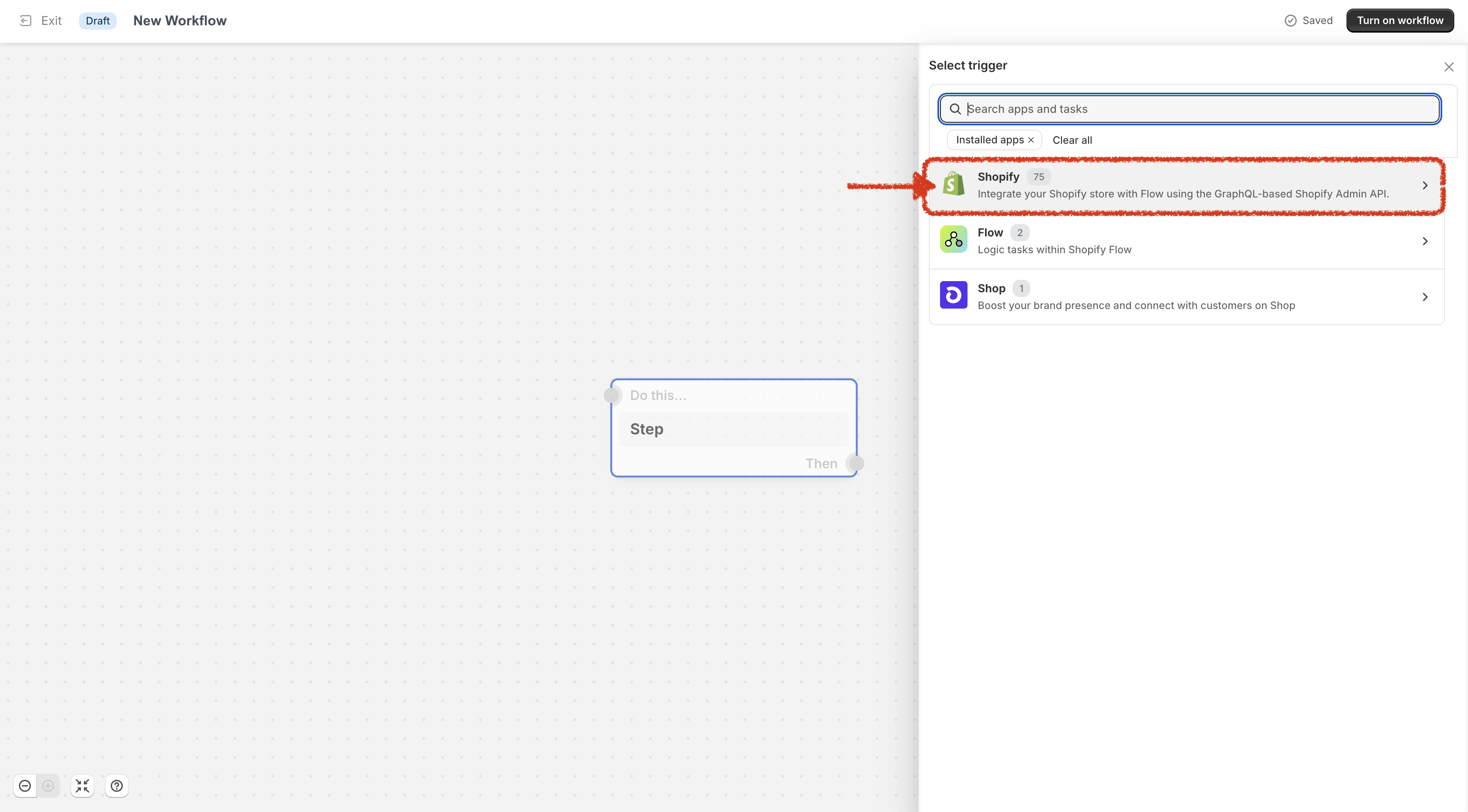
Task: Focus the Search apps and tasks field
Action: pyautogui.click(x=1189, y=109)
